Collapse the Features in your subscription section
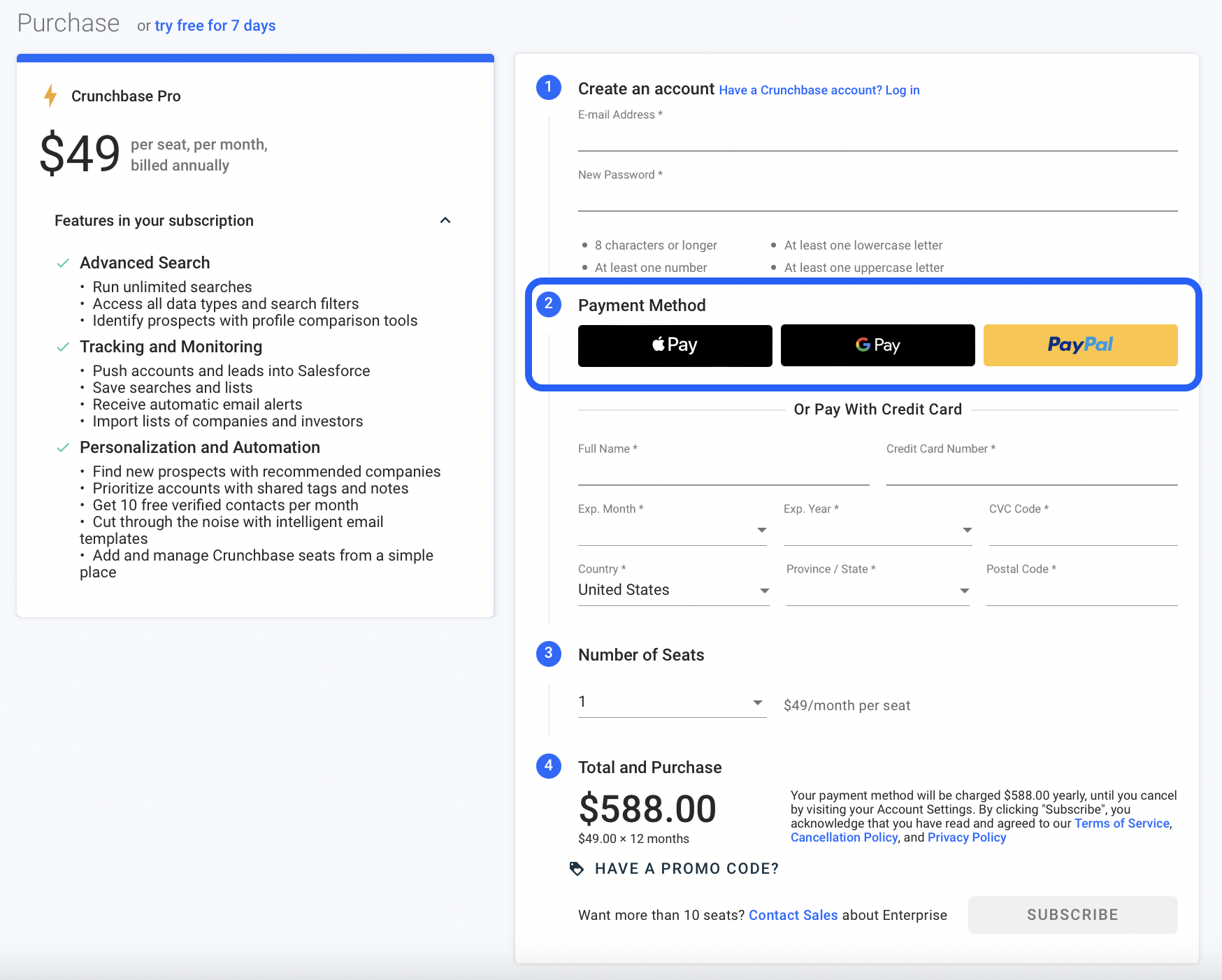Image resolution: width=1222 pixels, height=980 pixels. (445, 220)
